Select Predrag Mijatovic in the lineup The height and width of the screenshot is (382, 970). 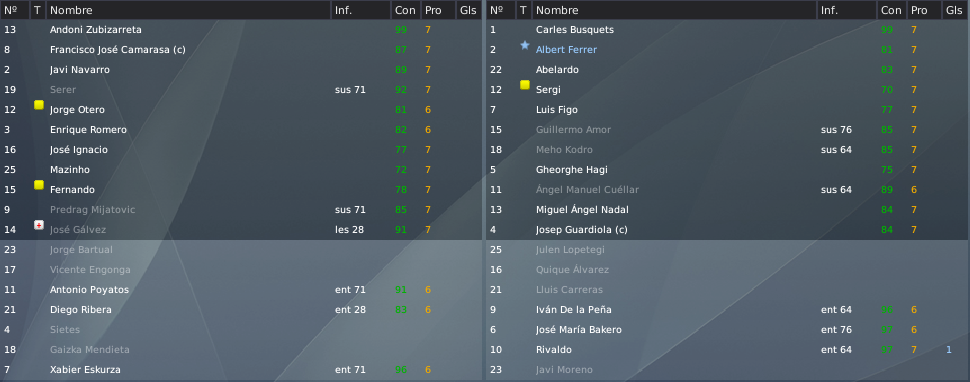[x=241, y=210]
